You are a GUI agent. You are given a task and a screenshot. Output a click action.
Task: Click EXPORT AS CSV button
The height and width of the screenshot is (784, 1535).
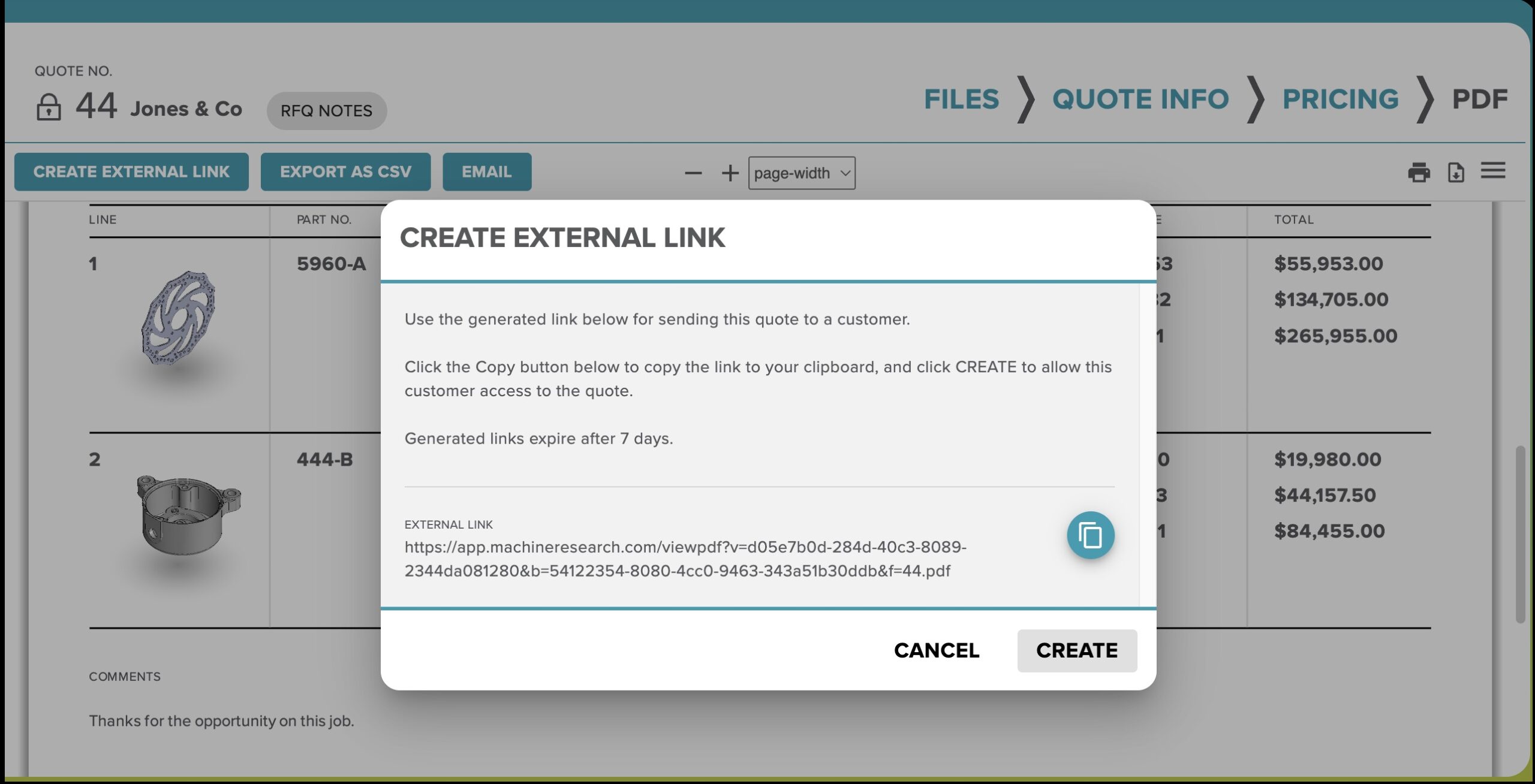tap(345, 172)
